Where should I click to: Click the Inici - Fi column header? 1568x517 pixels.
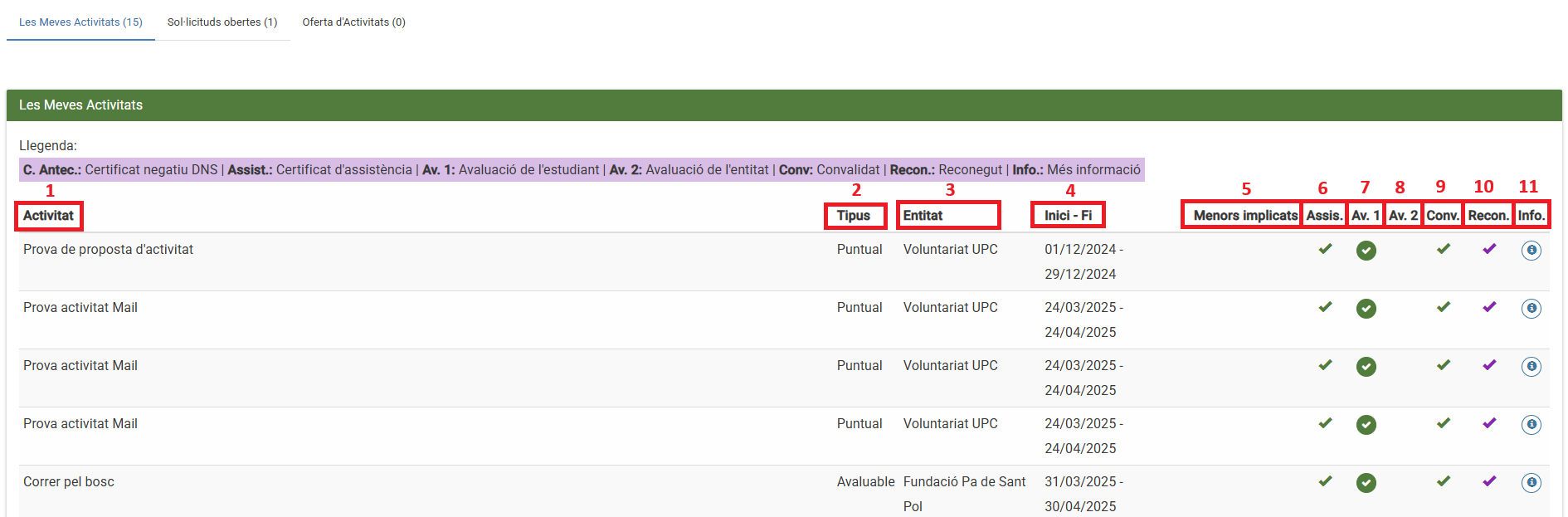(1068, 216)
